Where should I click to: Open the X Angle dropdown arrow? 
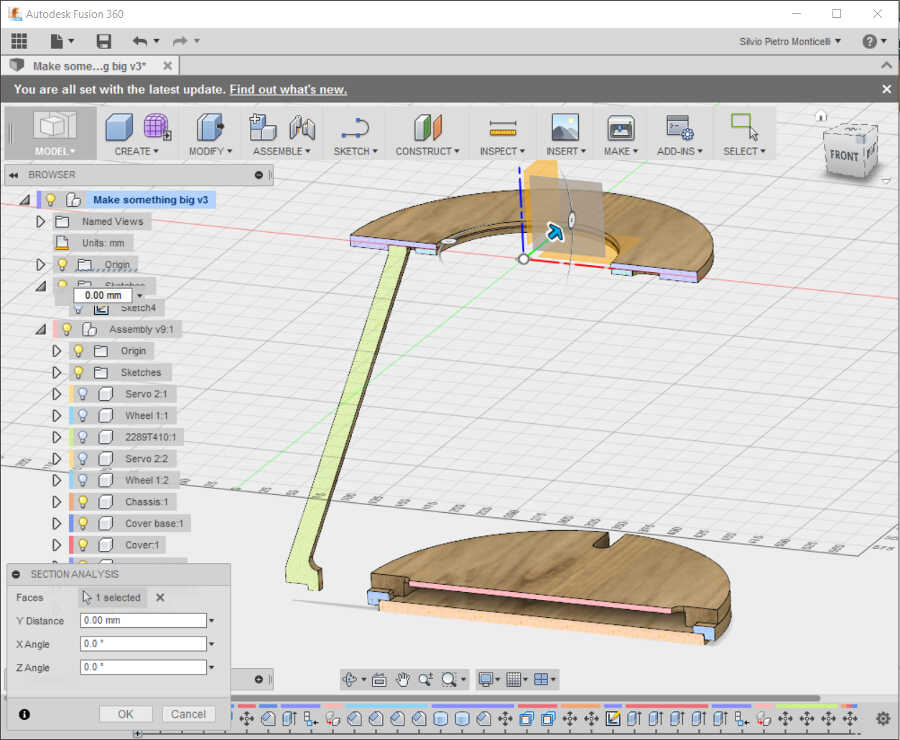pyautogui.click(x=212, y=644)
